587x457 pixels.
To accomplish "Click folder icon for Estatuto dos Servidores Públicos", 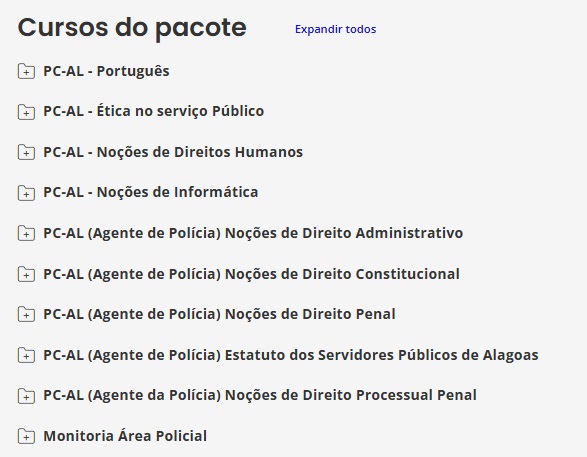I will (26, 355).
